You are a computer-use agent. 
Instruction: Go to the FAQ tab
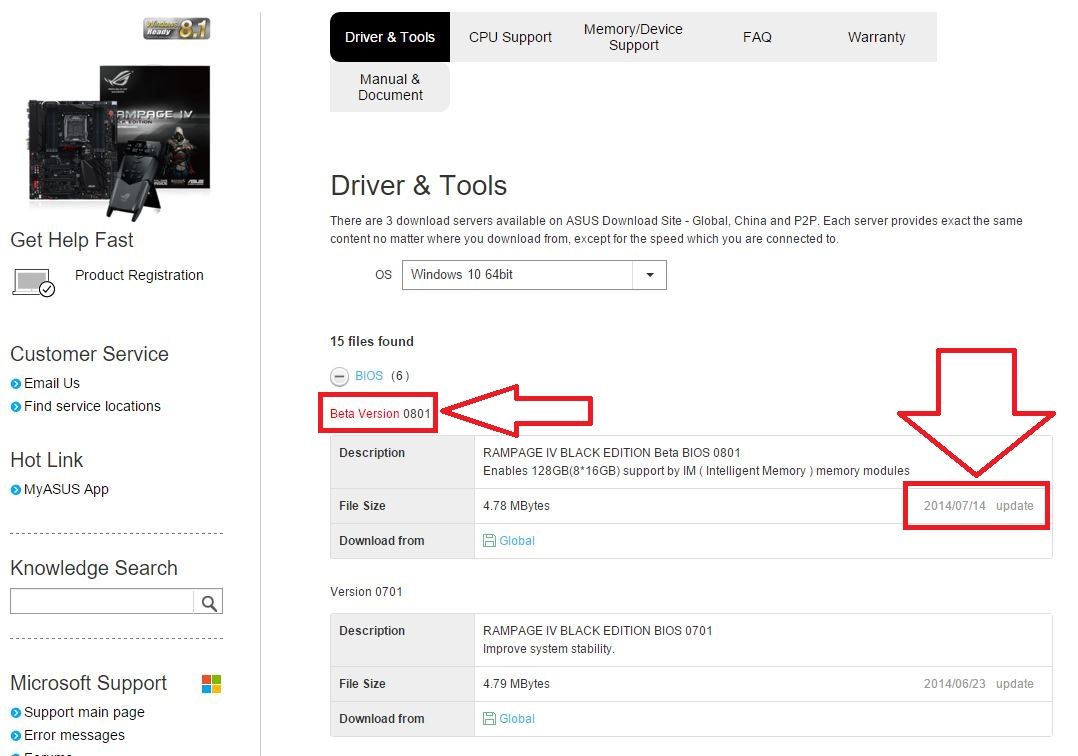[x=757, y=37]
